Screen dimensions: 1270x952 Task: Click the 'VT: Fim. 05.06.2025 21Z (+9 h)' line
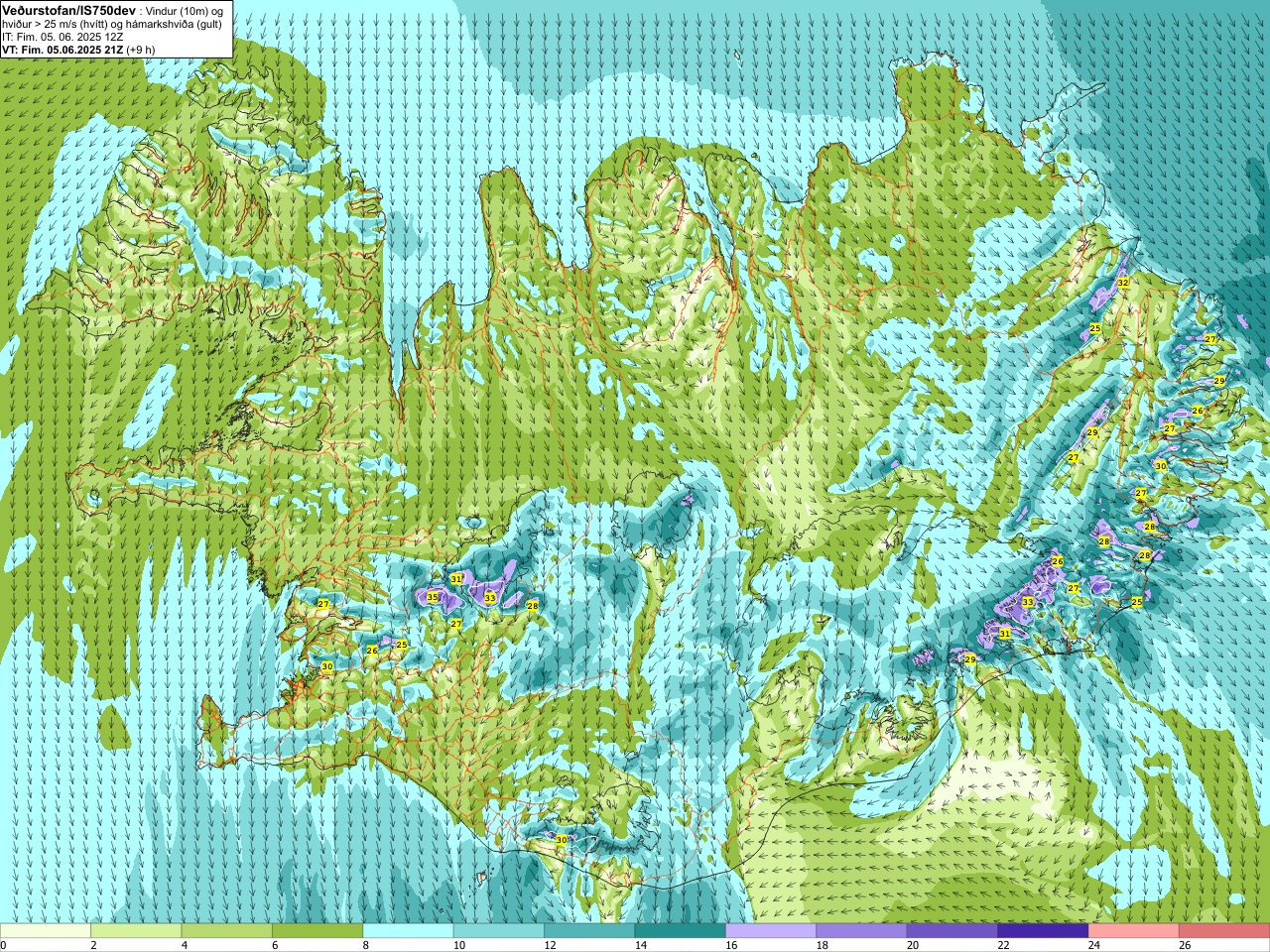(x=78, y=49)
